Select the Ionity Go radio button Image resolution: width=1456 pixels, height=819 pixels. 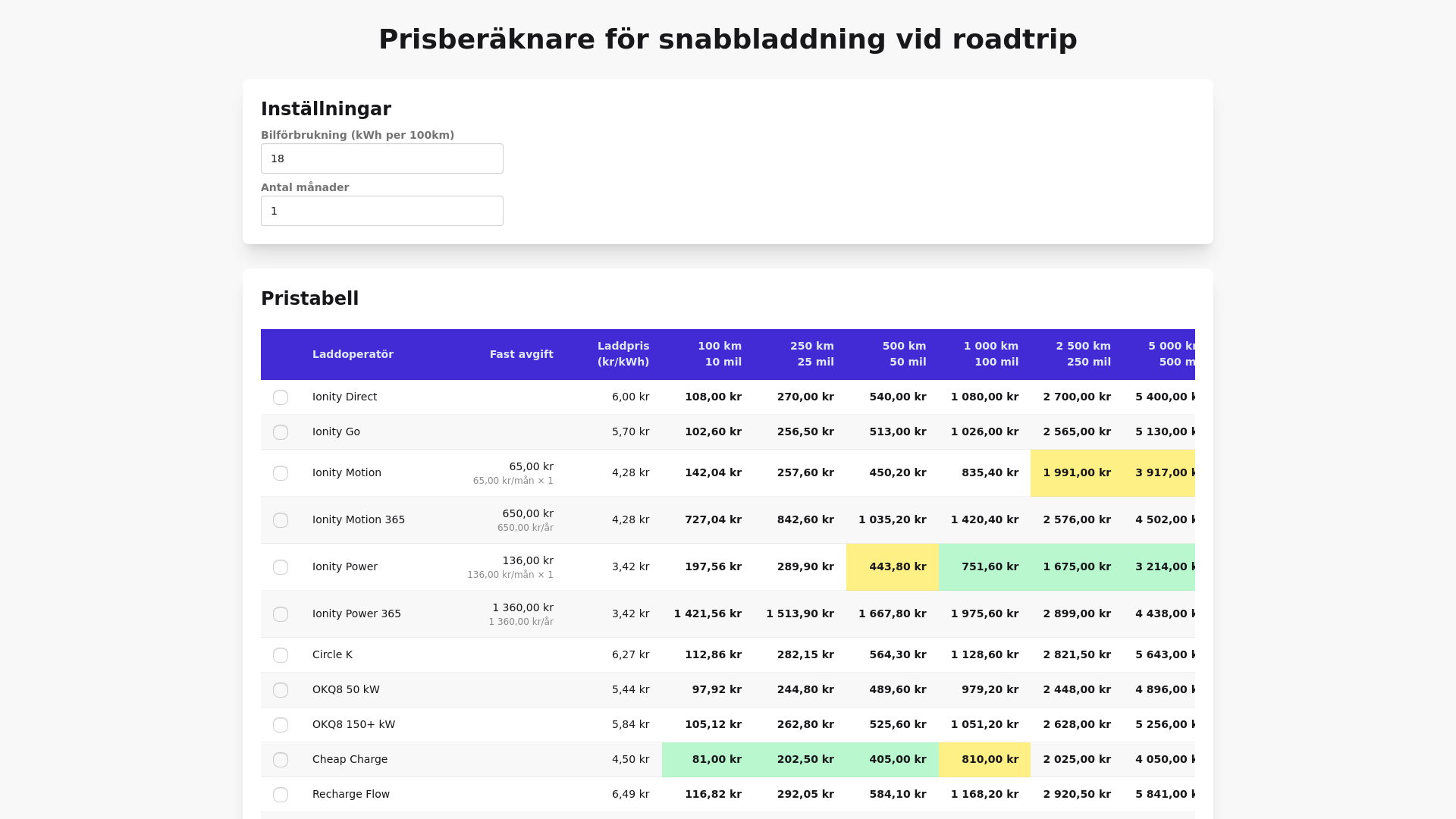point(281,432)
